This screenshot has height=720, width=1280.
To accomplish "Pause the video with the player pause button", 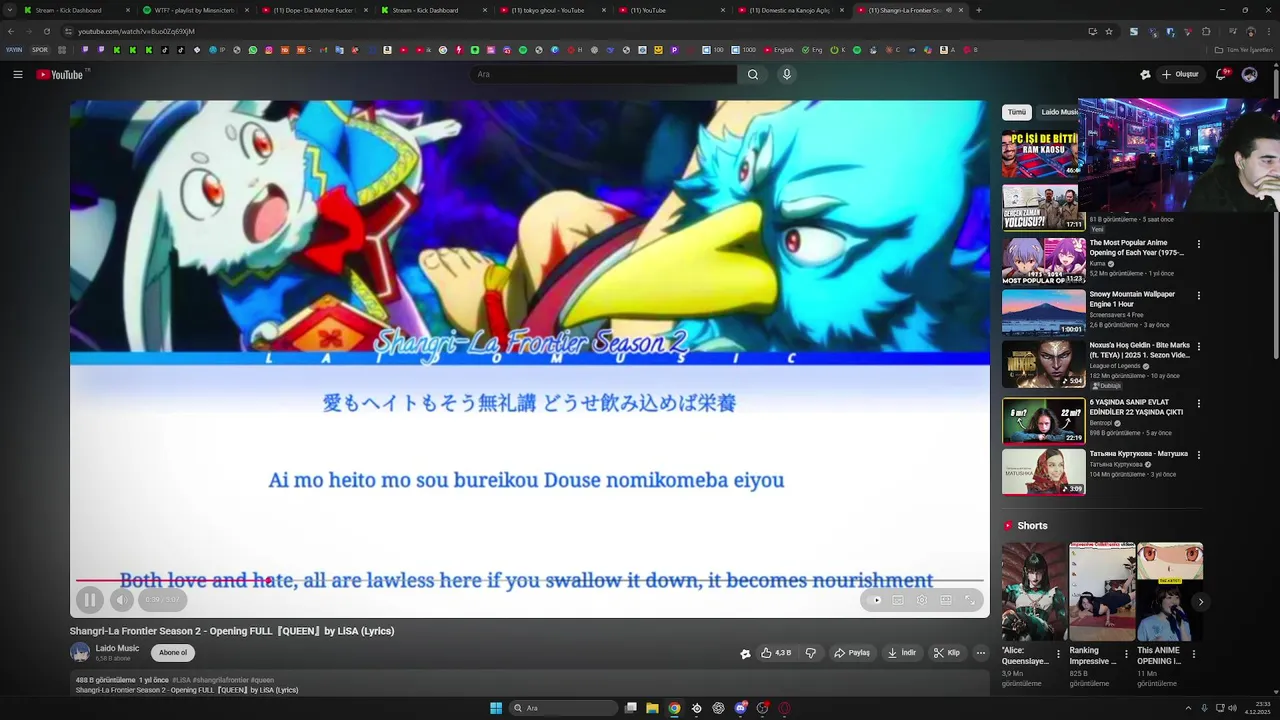I will click(x=89, y=600).
